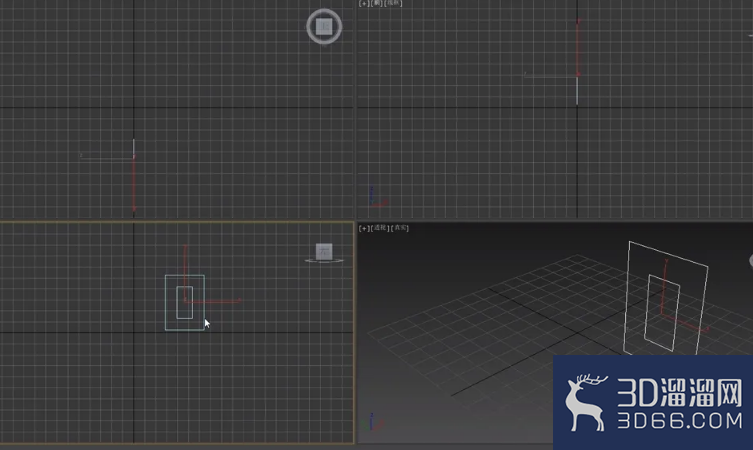The width and height of the screenshot is (753, 450).
Task: Open the 前 point-of-view label menu
Action: click(377, 3)
